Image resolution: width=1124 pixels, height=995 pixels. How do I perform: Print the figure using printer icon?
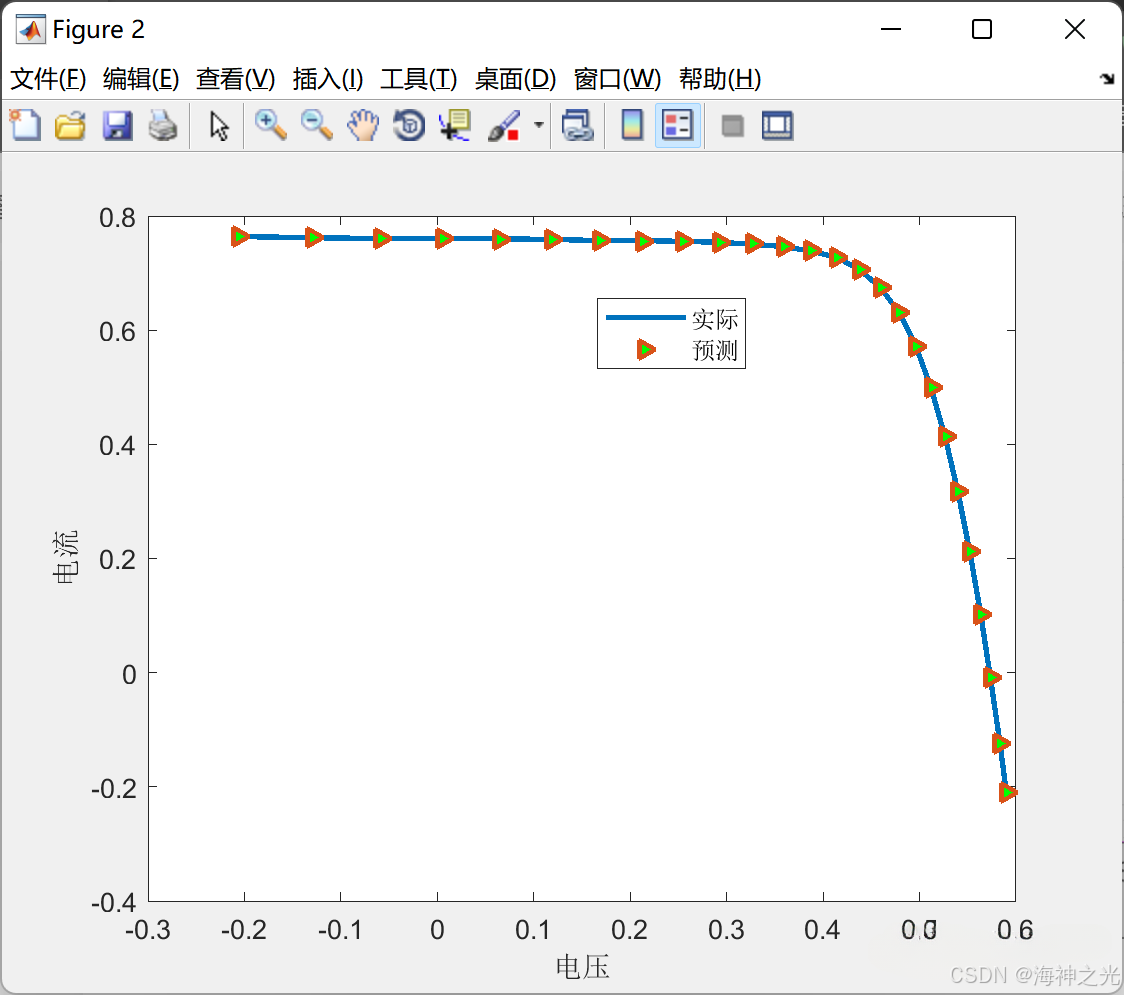click(x=163, y=125)
